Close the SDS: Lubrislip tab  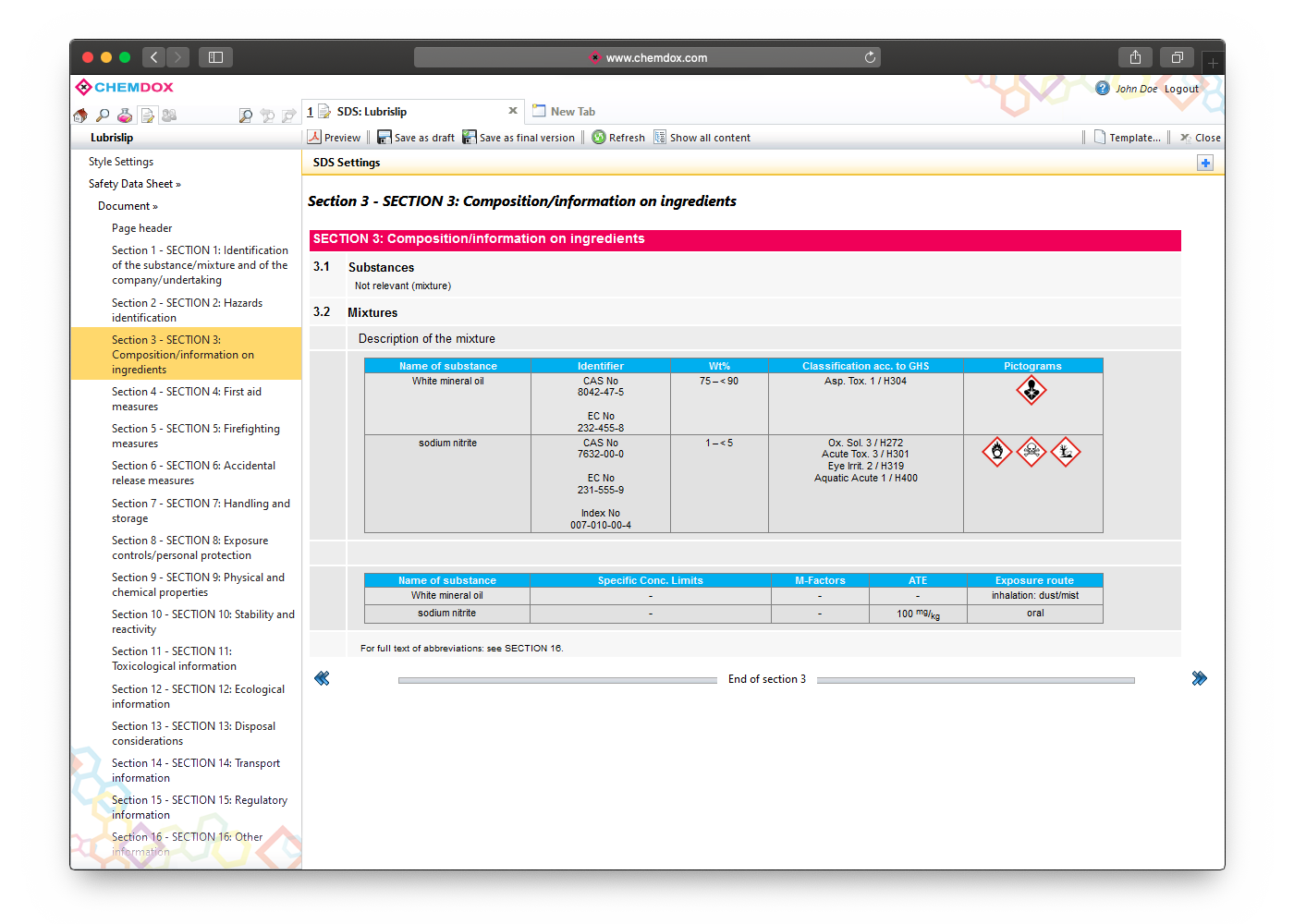click(513, 111)
